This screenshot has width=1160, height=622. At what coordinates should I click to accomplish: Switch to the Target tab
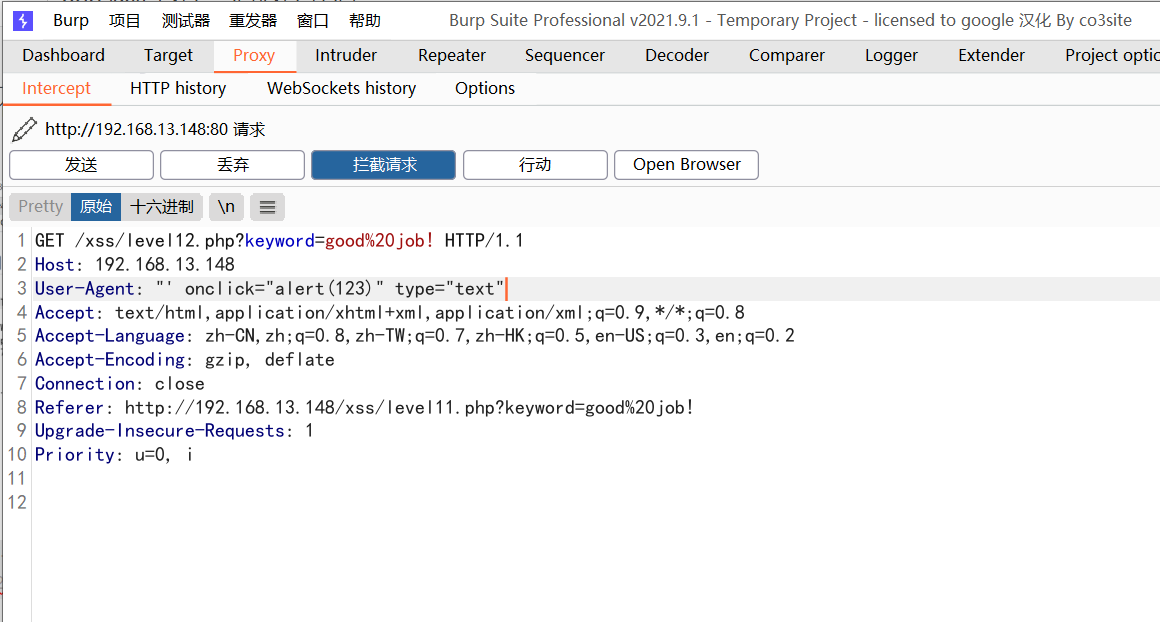click(168, 55)
